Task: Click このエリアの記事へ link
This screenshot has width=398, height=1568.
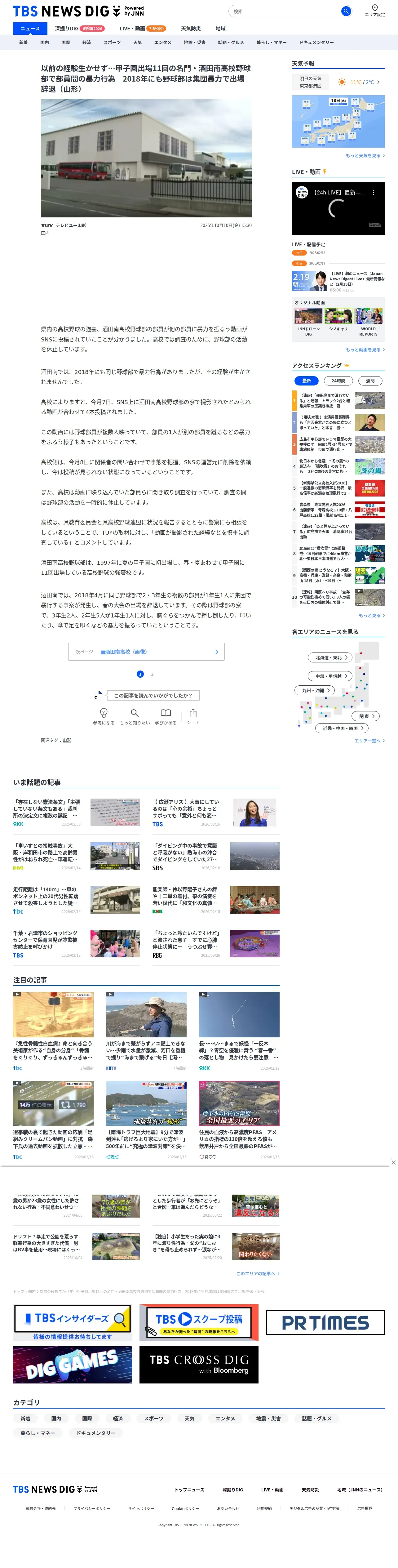Action: 257,1273
